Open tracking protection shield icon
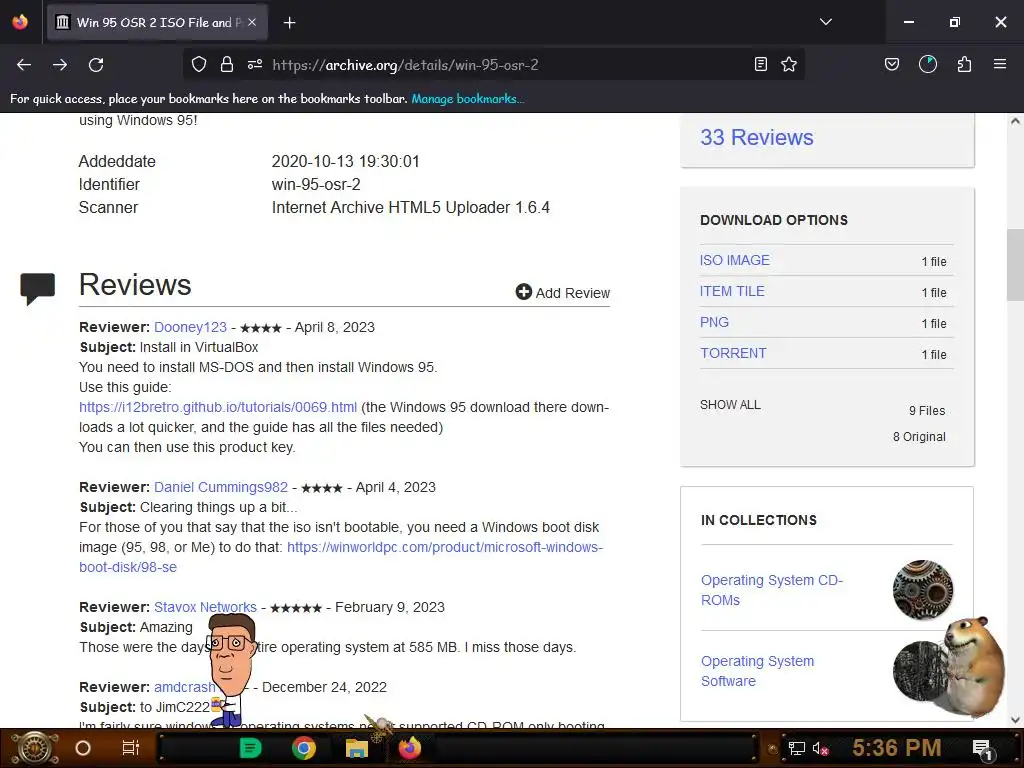 pos(199,64)
